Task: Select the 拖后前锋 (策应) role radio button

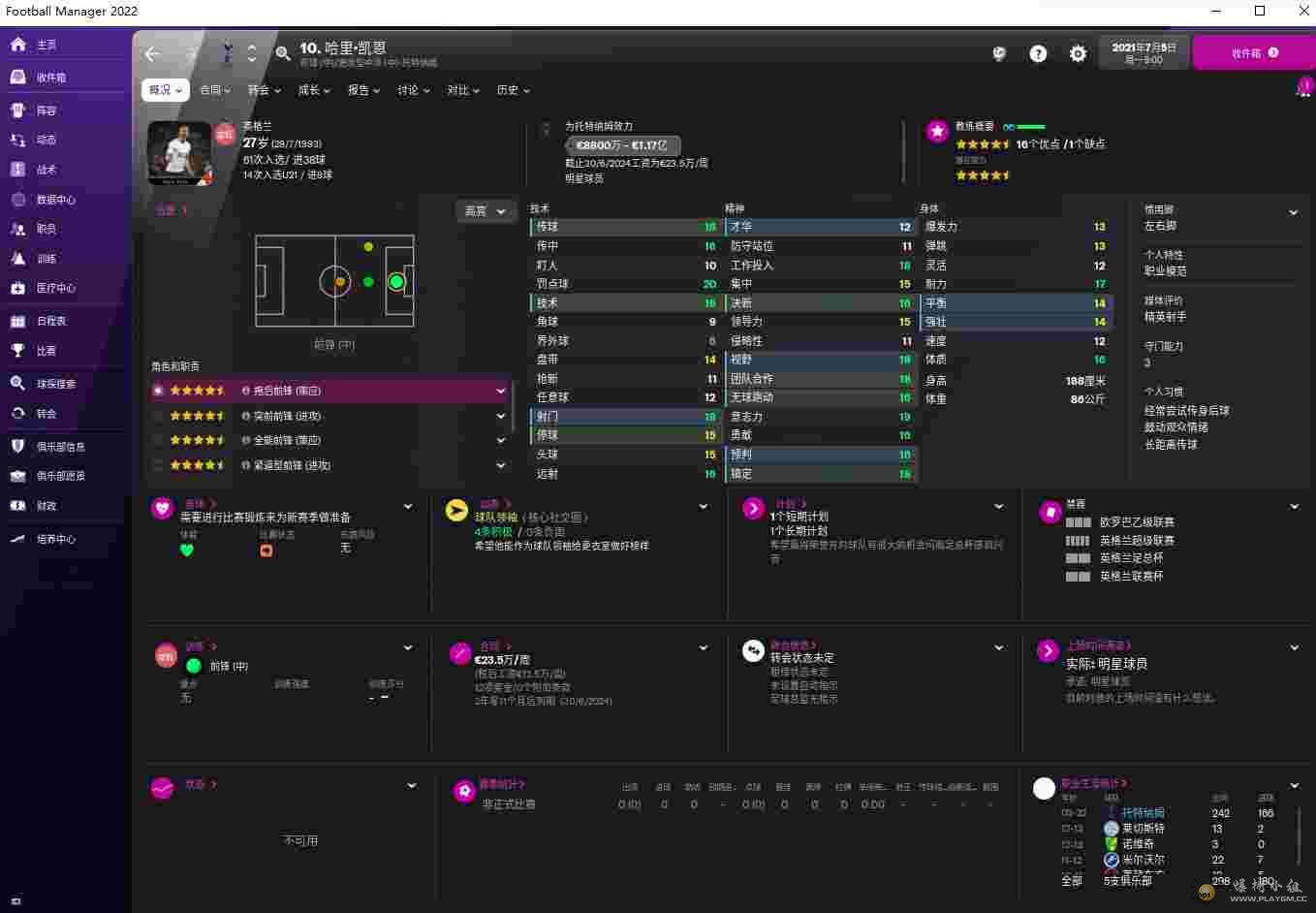Action: coord(158,391)
